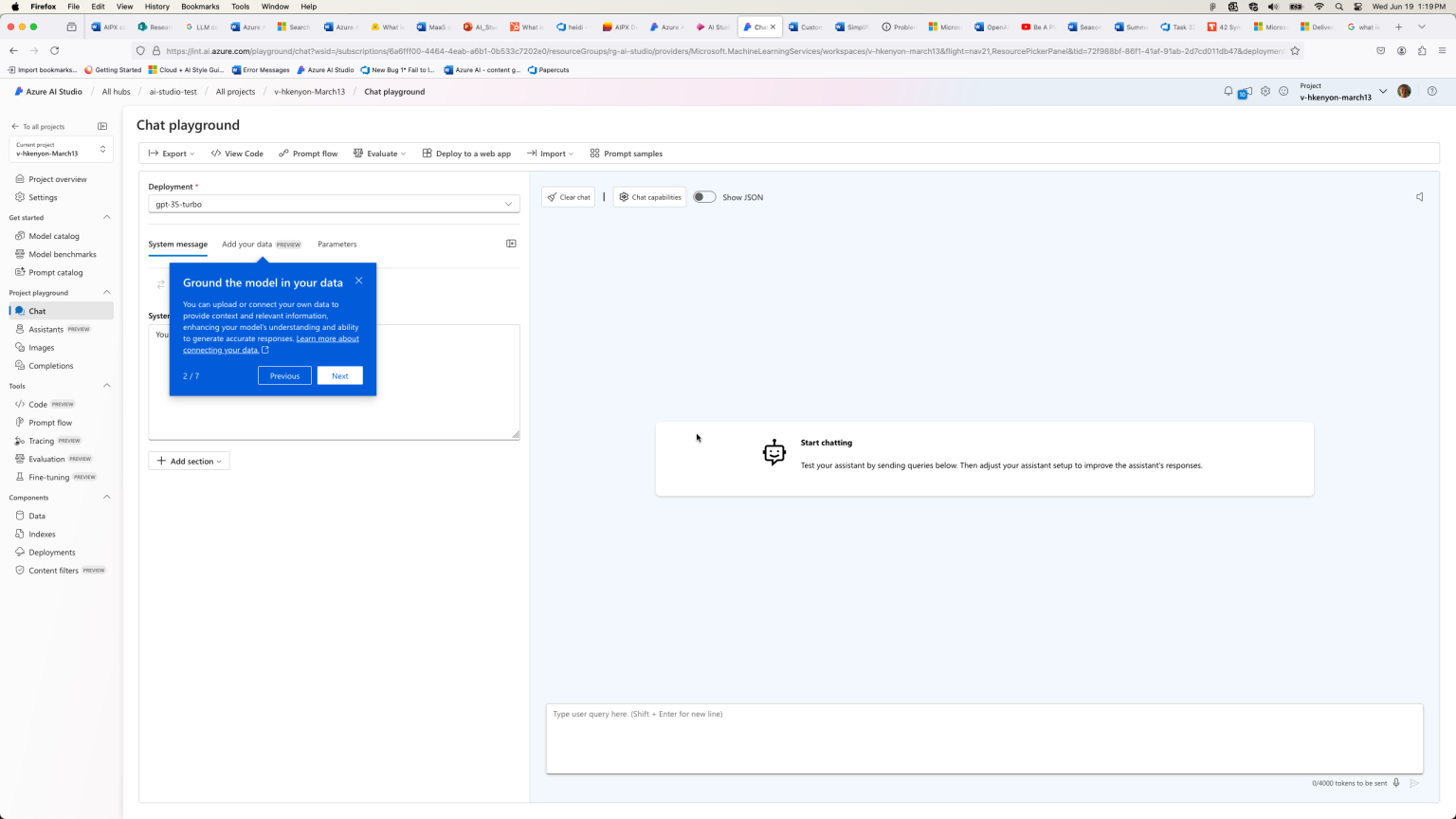1456x819 pixels.
Task: Open the Model catalog from the sidebar
Action: click(x=53, y=235)
